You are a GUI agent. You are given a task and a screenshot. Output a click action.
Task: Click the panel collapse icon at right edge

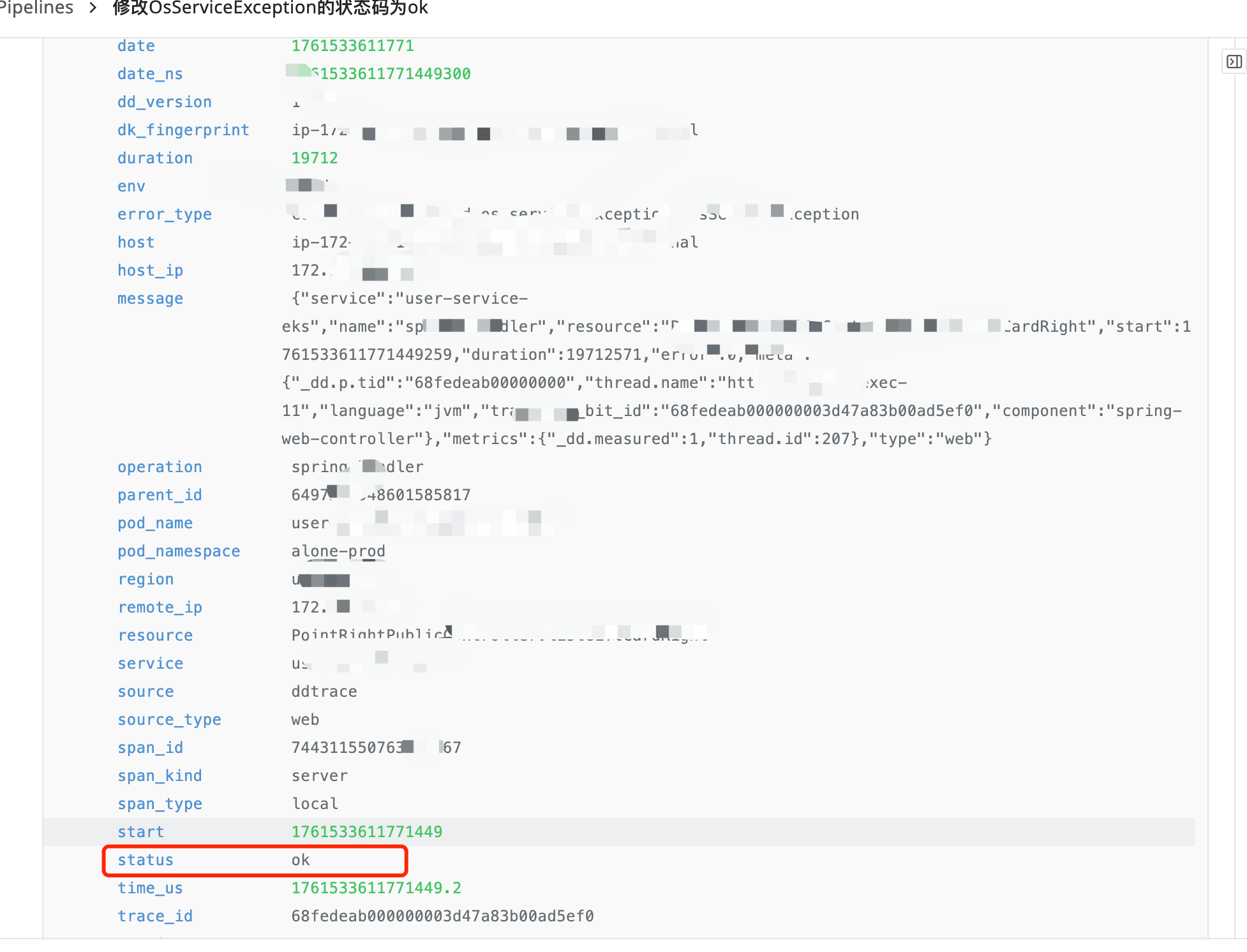pos(1234,62)
